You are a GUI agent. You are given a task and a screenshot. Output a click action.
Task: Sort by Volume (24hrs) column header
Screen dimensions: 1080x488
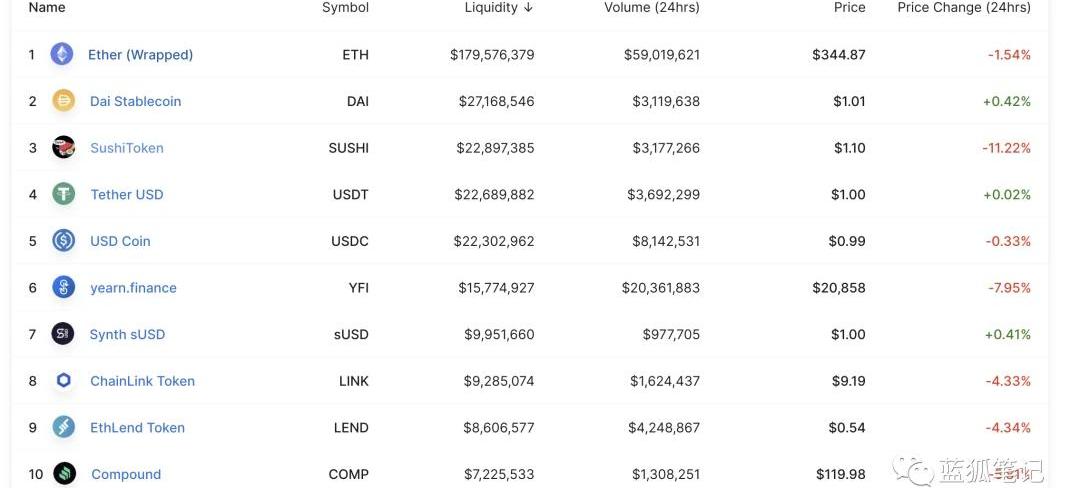[652, 8]
